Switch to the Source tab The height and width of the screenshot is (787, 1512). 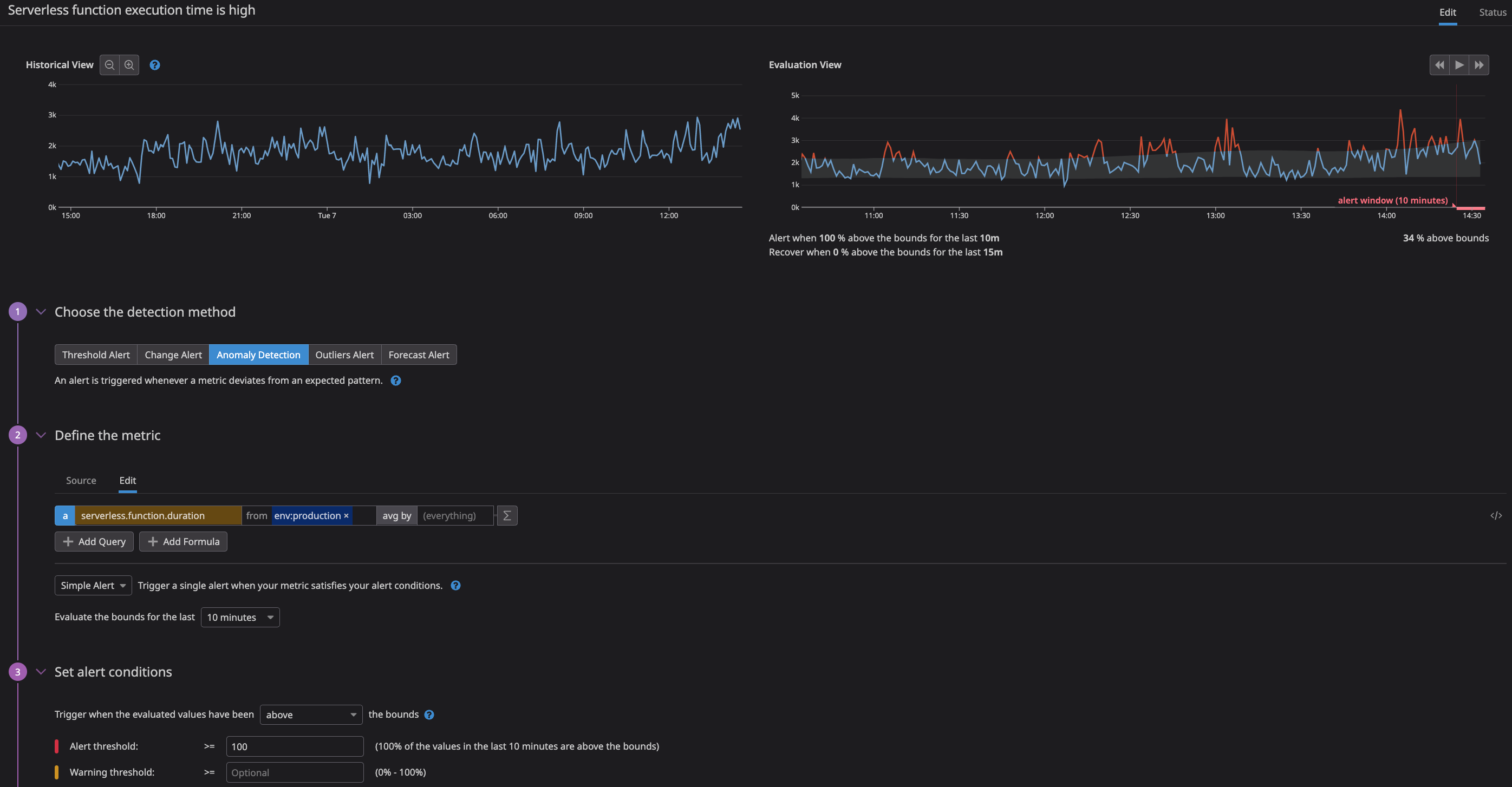pos(81,480)
